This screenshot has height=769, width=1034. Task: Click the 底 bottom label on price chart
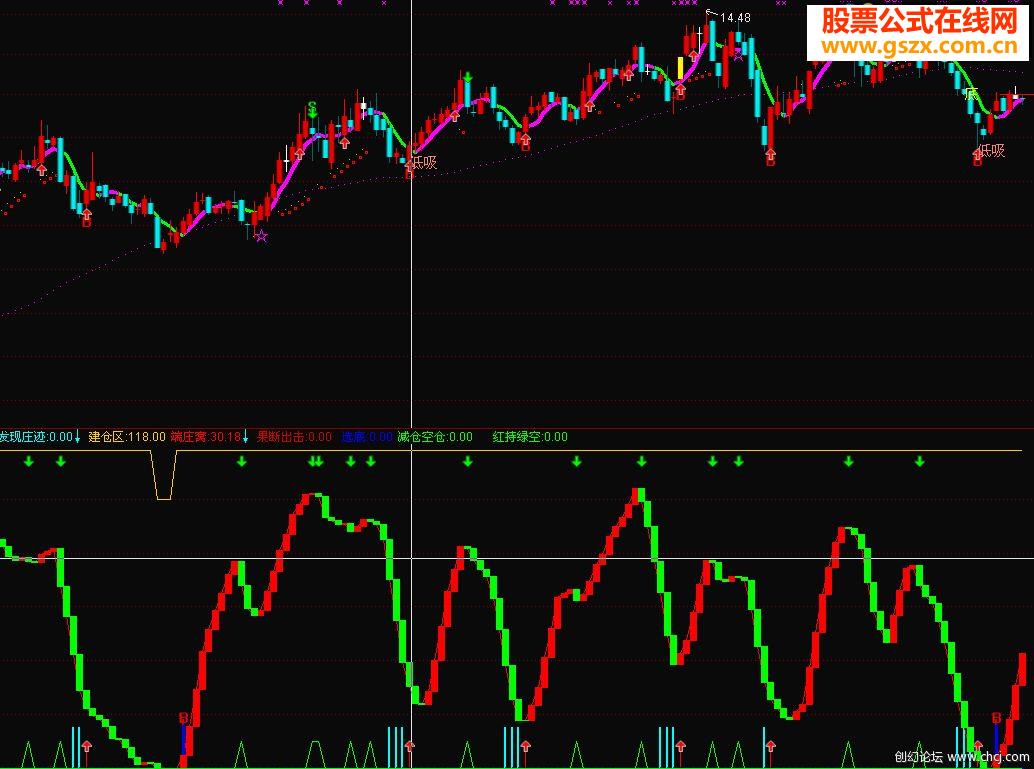click(971, 94)
